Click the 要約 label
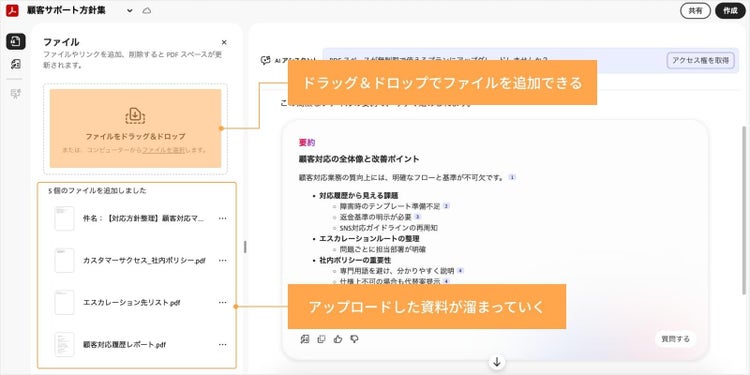750x375 pixels. [x=307, y=143]
